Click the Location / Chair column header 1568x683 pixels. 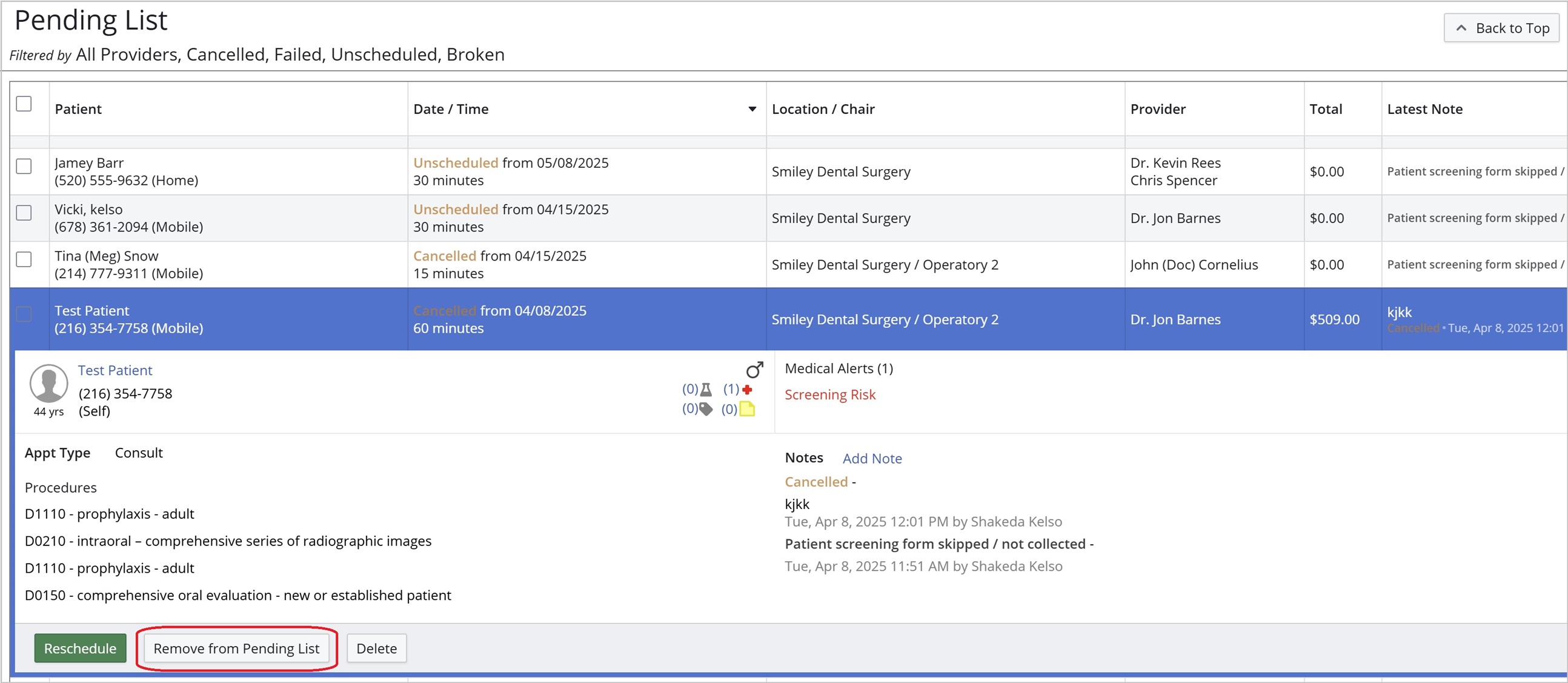[822, 110]
